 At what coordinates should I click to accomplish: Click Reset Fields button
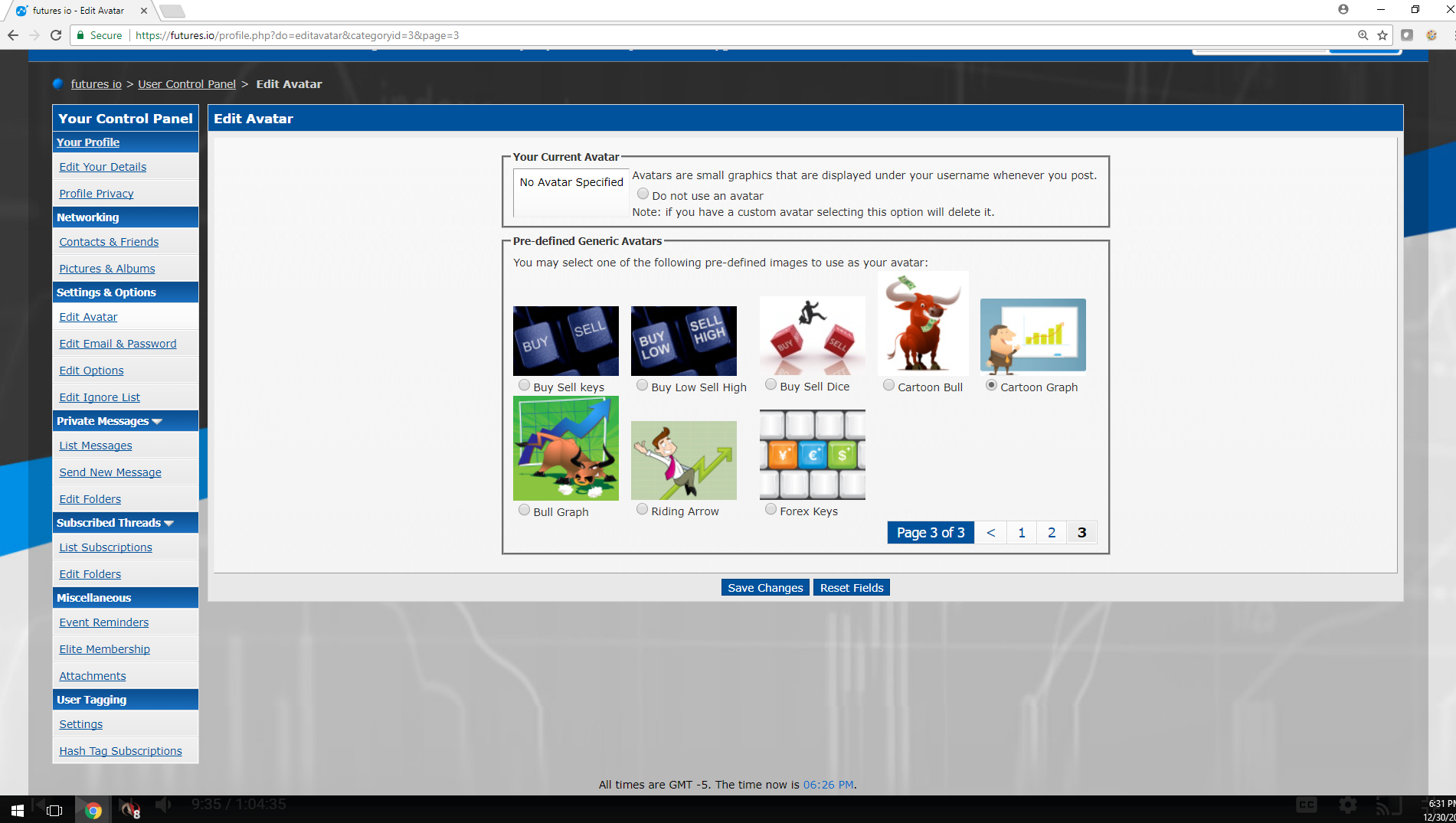click(852, 588)
